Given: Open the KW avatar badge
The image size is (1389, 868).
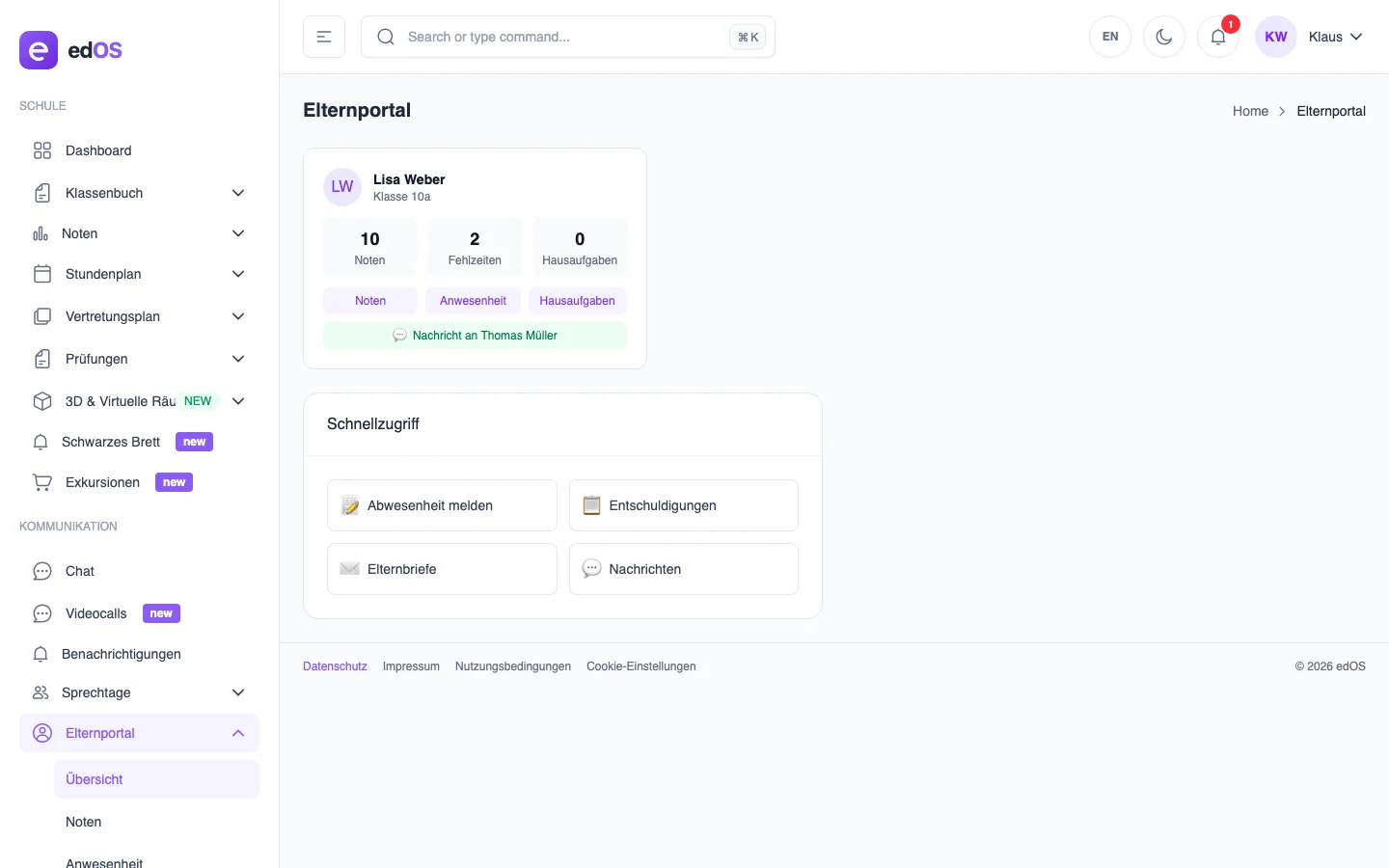Looking at the screenshot, I should (1275, 36).
